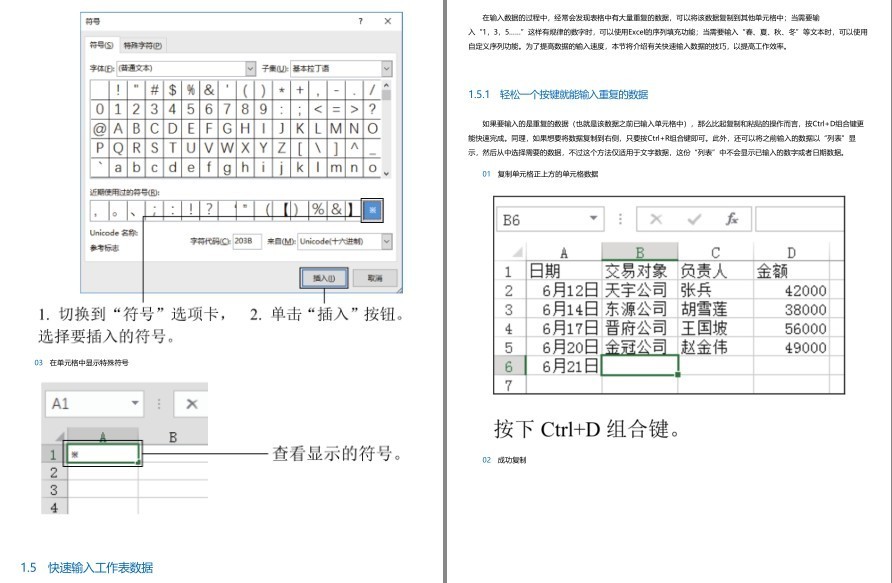
Task: Click the name box showing B6
Action: (550, 220)
